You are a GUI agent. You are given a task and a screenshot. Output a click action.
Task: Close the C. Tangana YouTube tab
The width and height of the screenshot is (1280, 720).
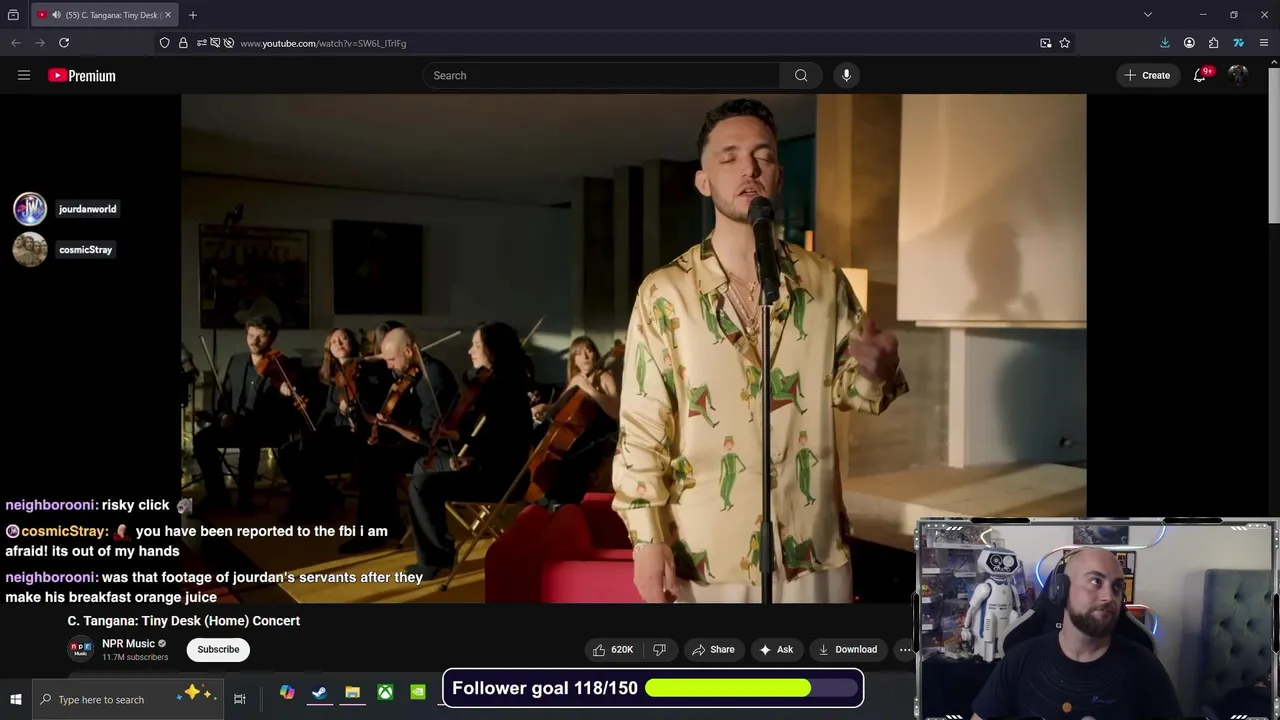(168, 15)
